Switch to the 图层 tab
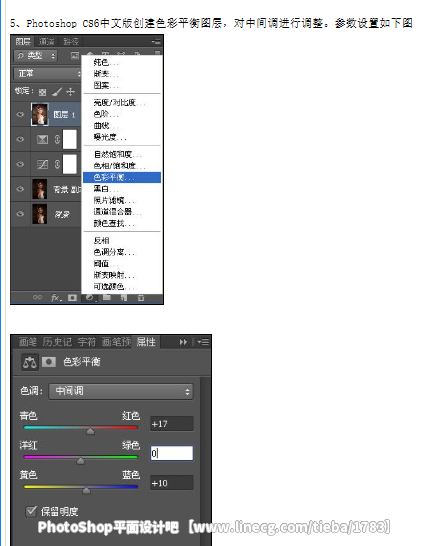This screenshot has width=446, height=546. pyautogui.click(x=23, y=42)
